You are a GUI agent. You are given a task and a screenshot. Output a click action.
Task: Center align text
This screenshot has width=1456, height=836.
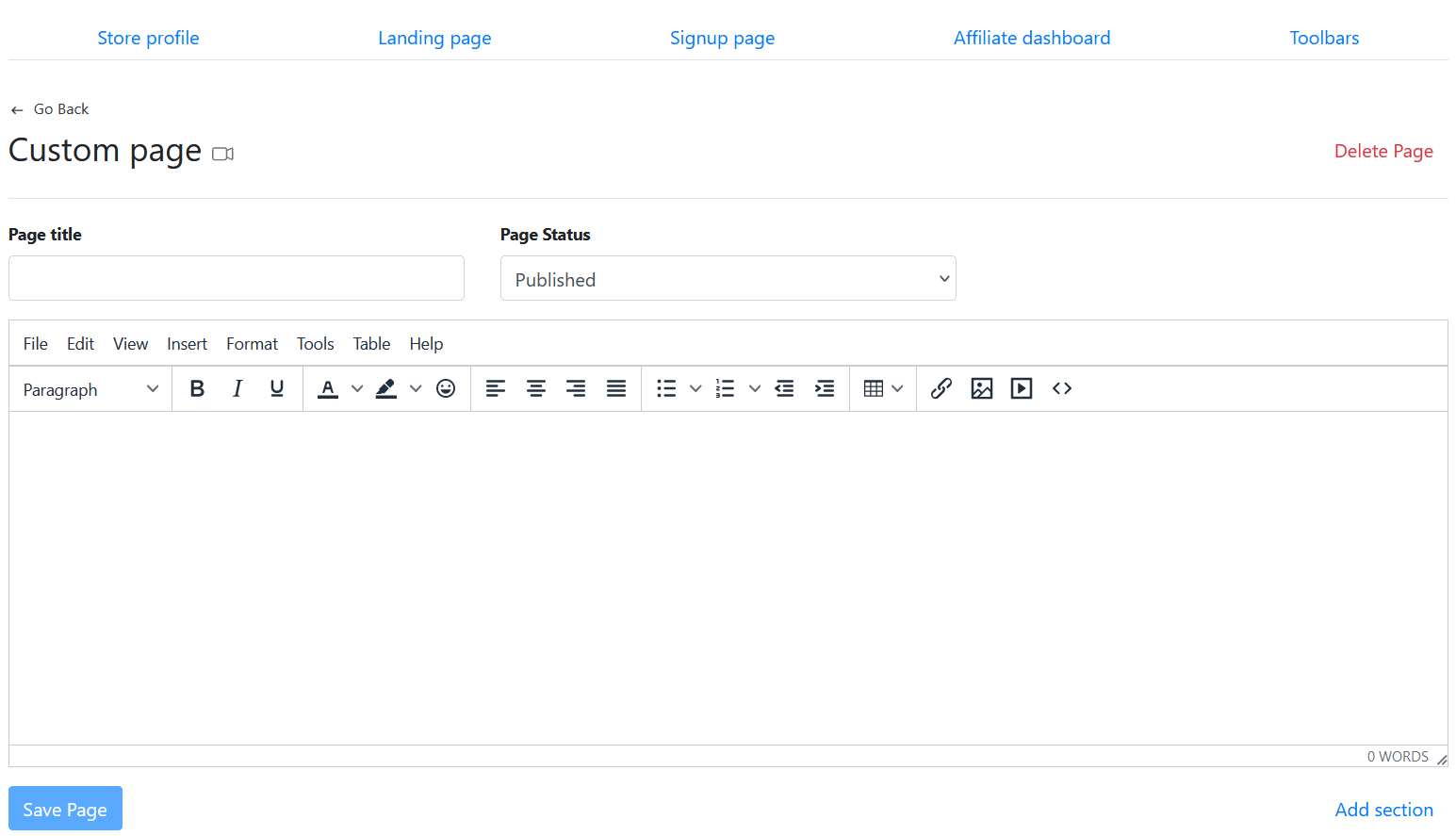tap(536, 388)
